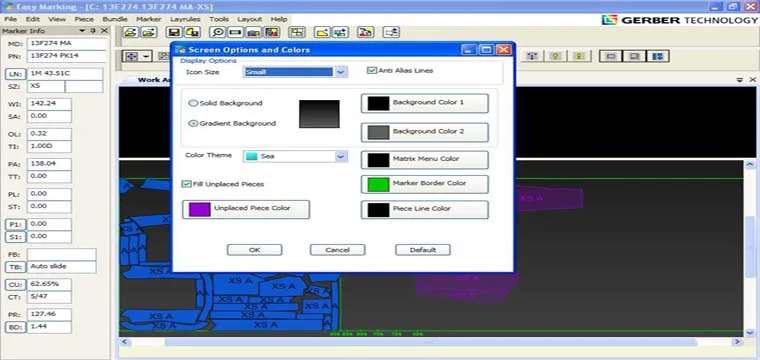Image resolution: width=760 pixels, height=360 pixels.
Task: Click the red and yellow shapes icon
Action: [365, 32]
